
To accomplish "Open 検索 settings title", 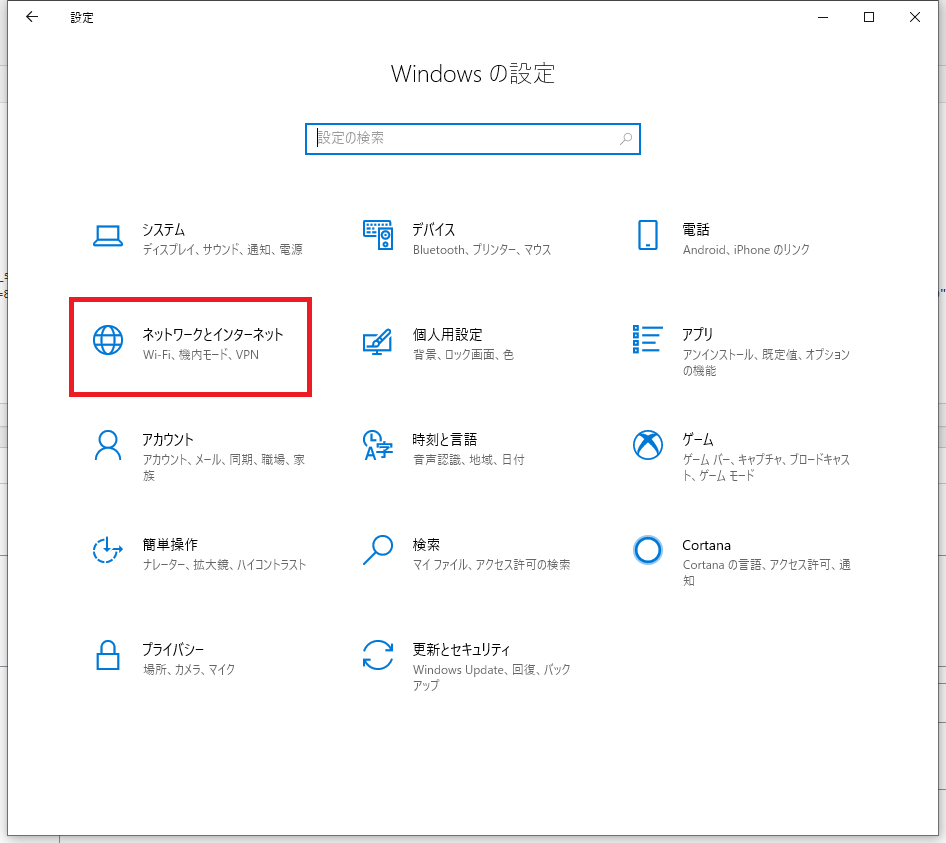I will tap(426, 544).
